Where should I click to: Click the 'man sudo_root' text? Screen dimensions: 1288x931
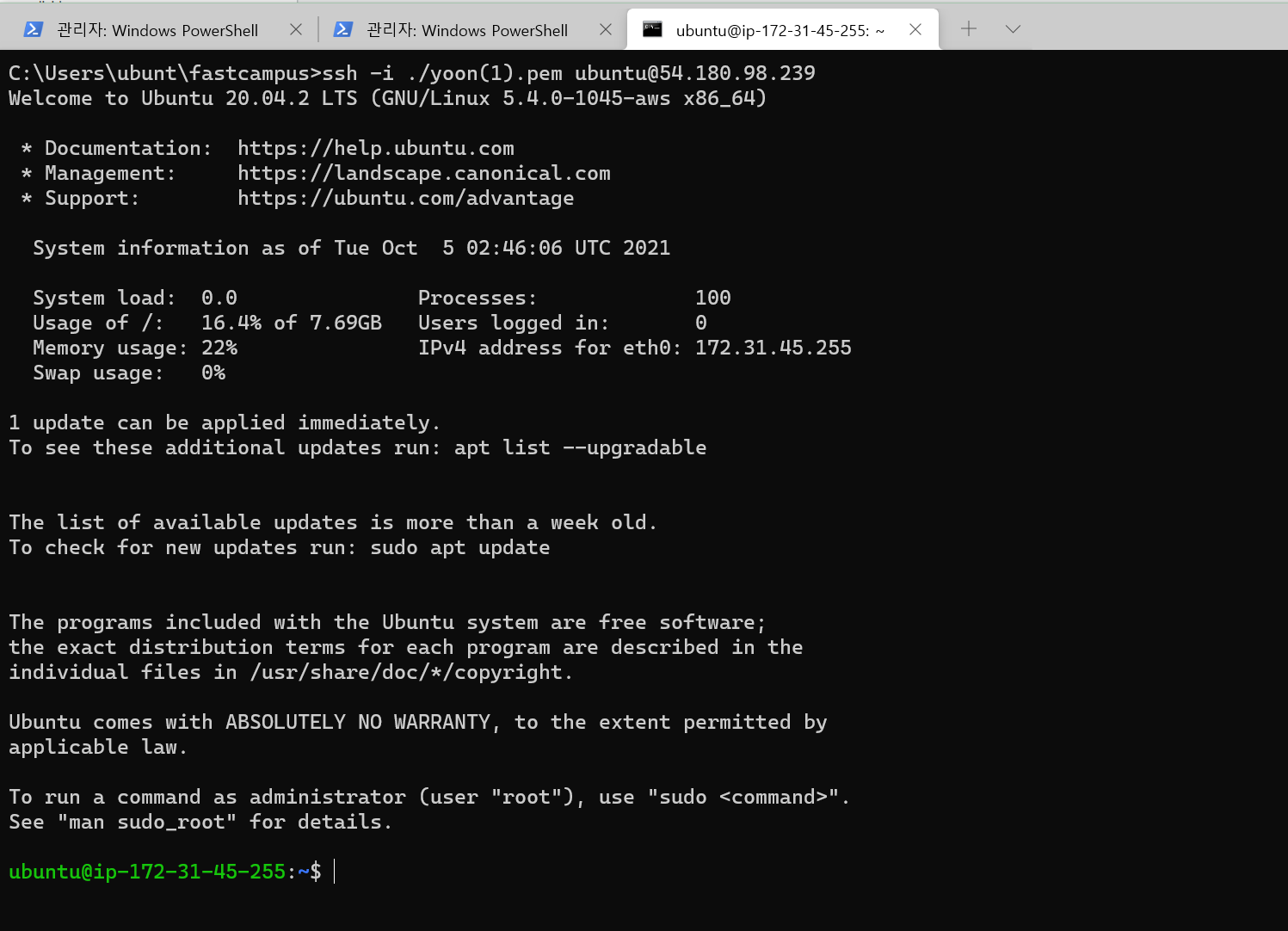tap(147, 822)
